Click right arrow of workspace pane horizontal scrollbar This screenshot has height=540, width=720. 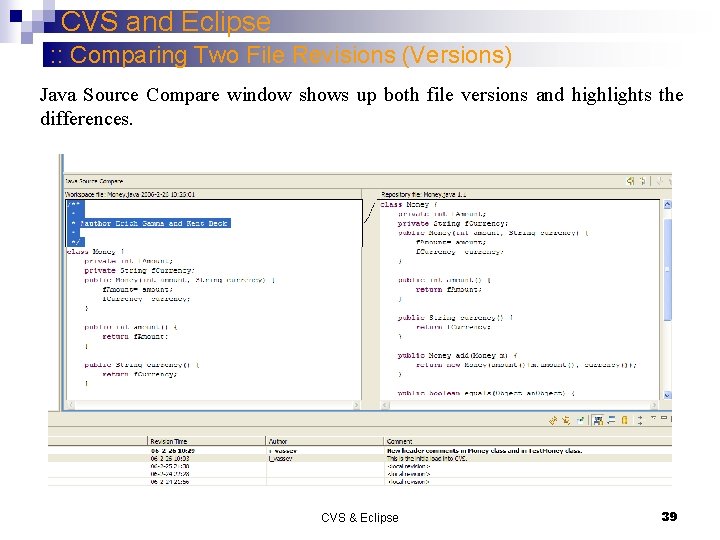pyautogui.click(x=357, y=405)
